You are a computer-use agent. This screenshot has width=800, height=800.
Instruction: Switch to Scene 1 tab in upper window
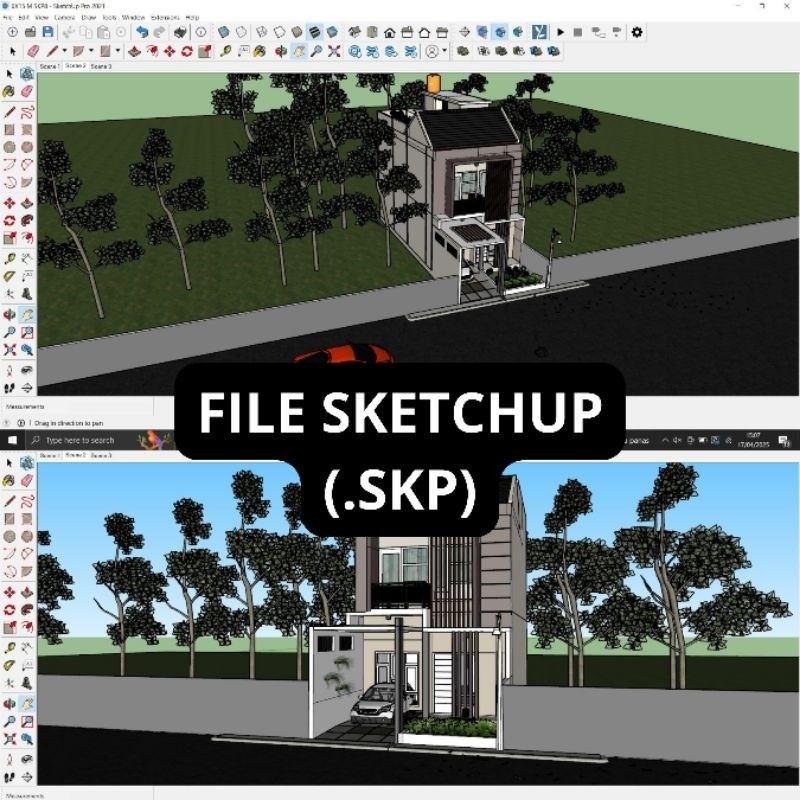[49, 66]
